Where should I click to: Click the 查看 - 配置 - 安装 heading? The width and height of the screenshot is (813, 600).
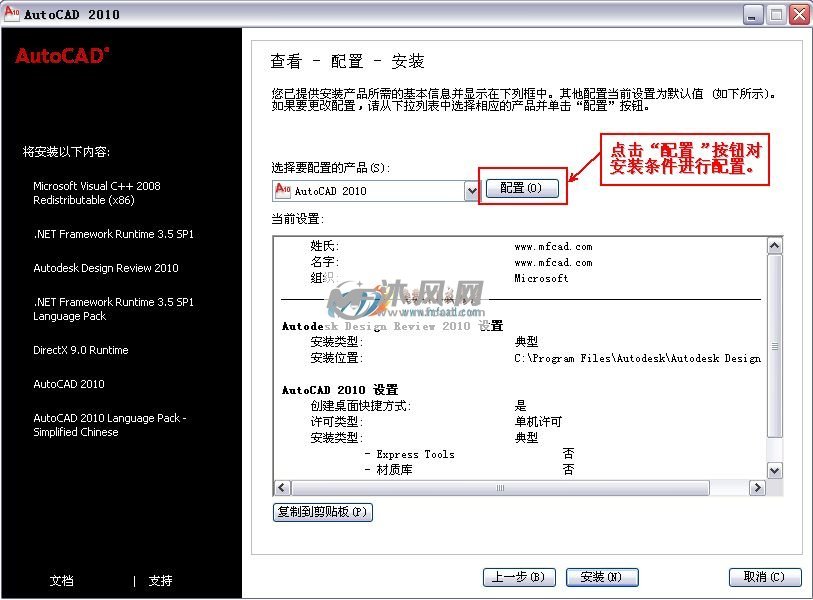(x=347, y=61)
